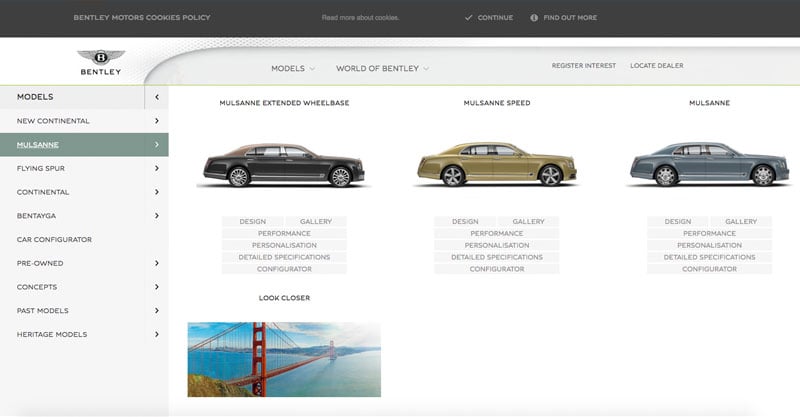The width and height of the screenshot is (800, 417).
Task: Click the Mulsanne Extended Wheelbase car image
Action: (284, 164)
